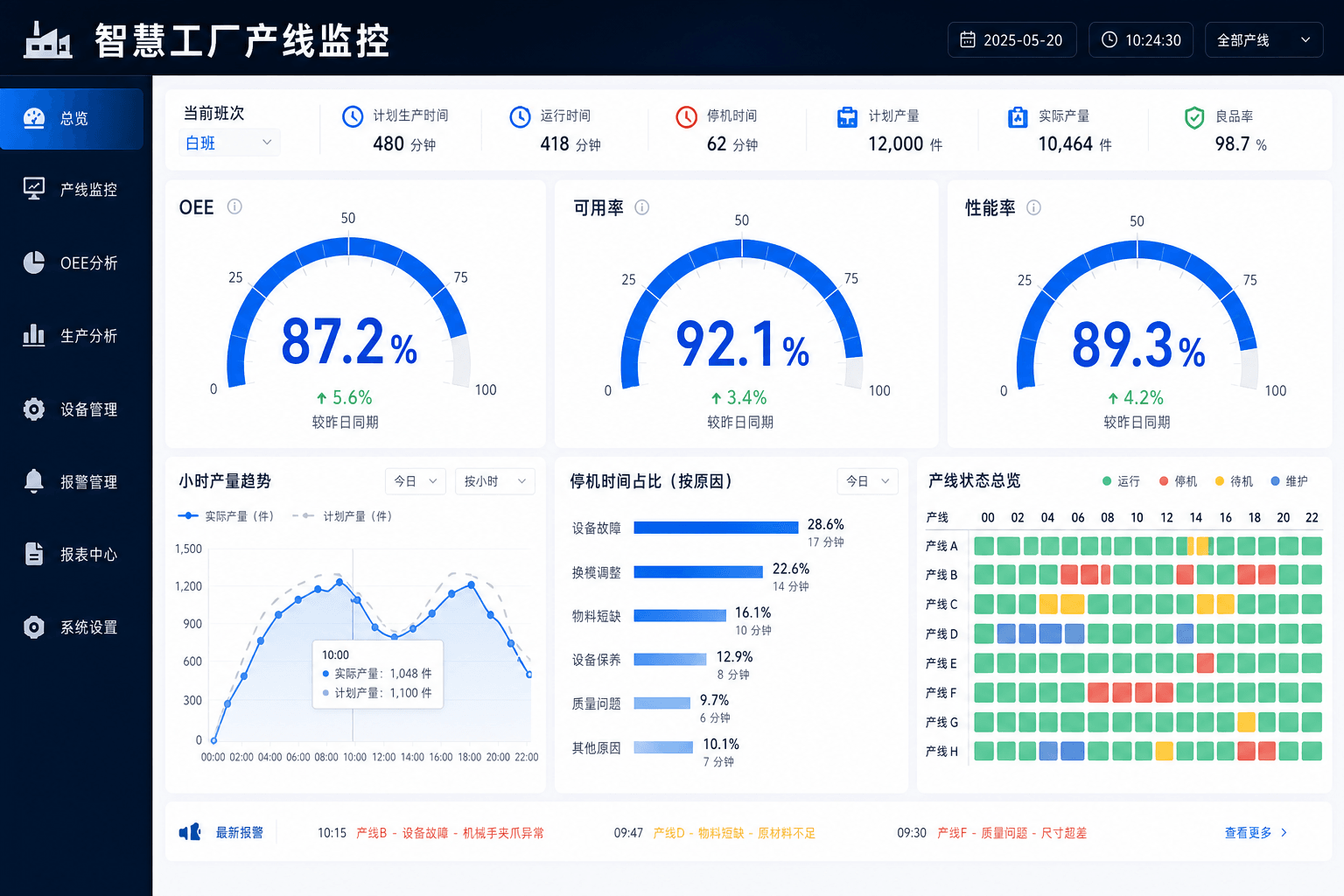
Task: Click the 计划产量 briefcase icon
Action: click(847, 116)
